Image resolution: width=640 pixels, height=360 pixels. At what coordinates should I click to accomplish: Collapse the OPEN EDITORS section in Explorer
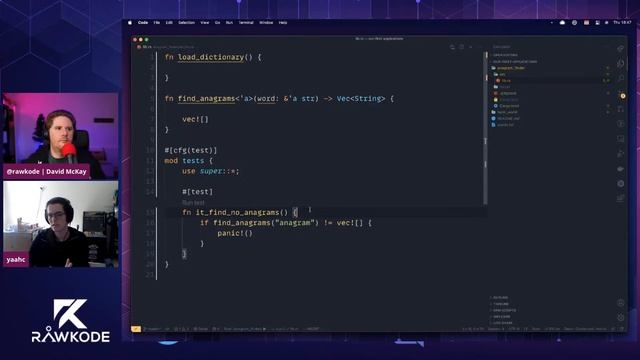[x=505, y=55]
